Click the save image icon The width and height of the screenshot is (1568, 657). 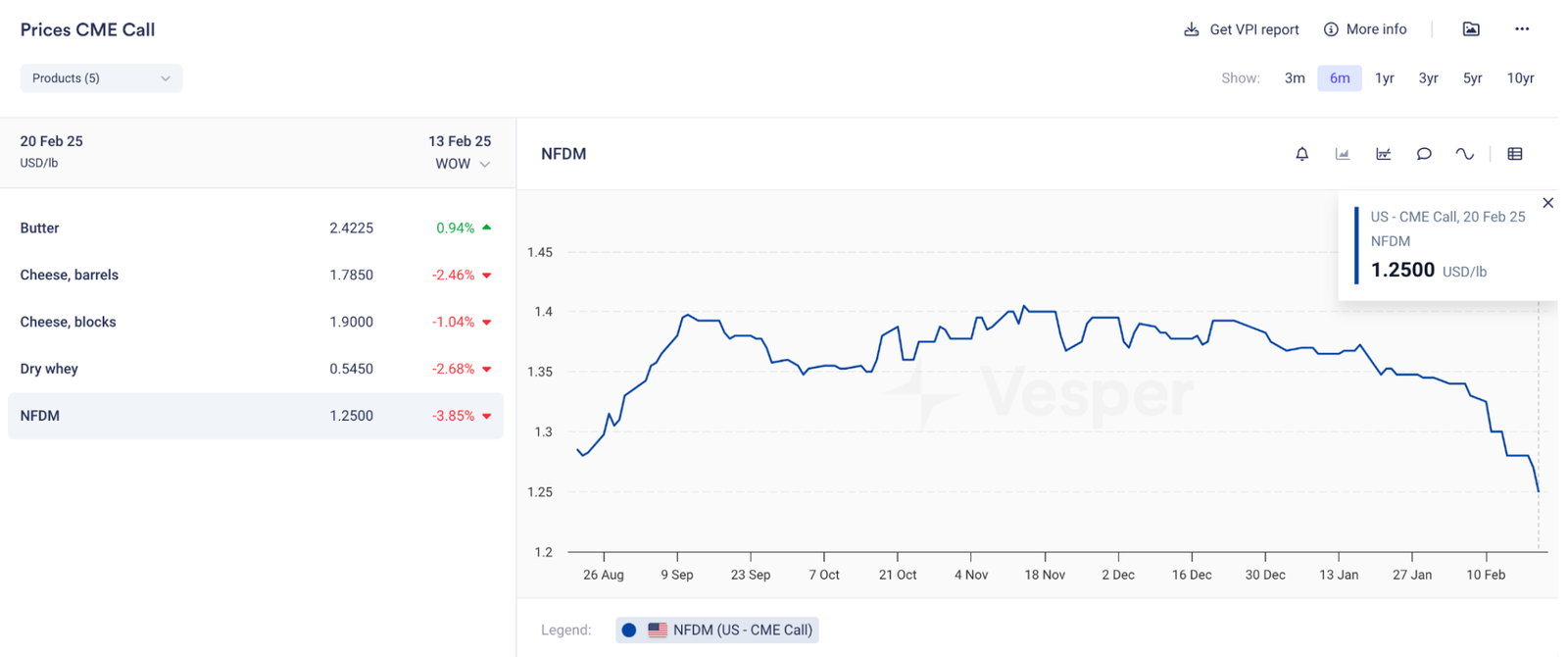1471,29
